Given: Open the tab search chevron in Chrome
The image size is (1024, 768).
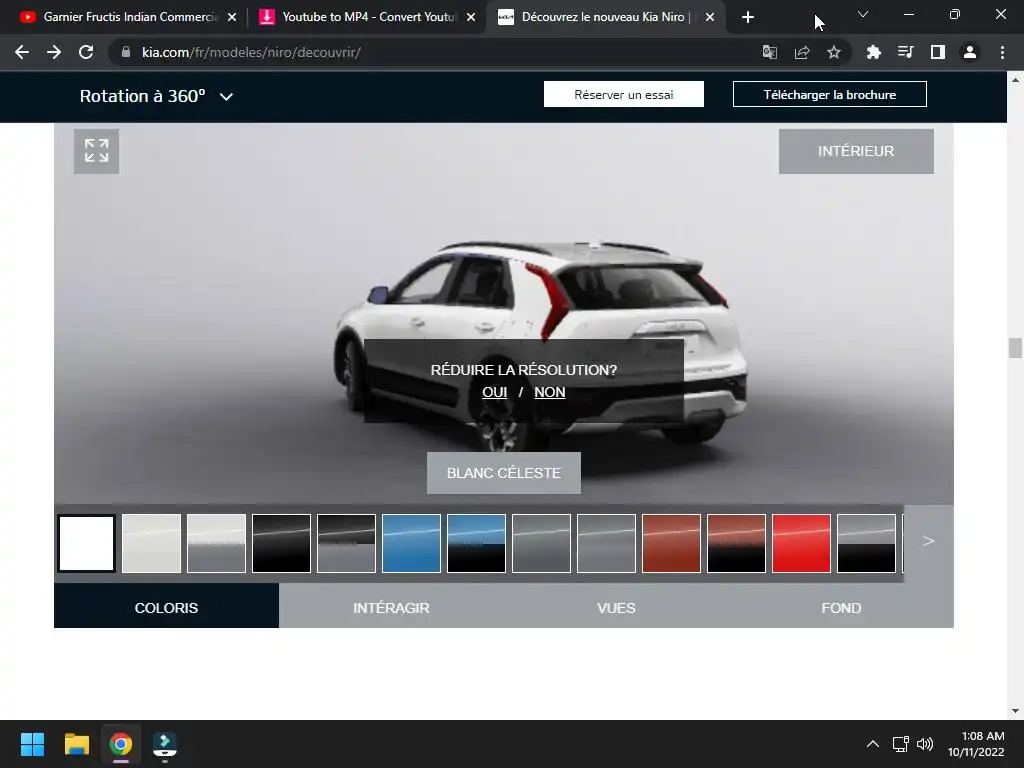Looking at the screenshot, I should point(863,14).
